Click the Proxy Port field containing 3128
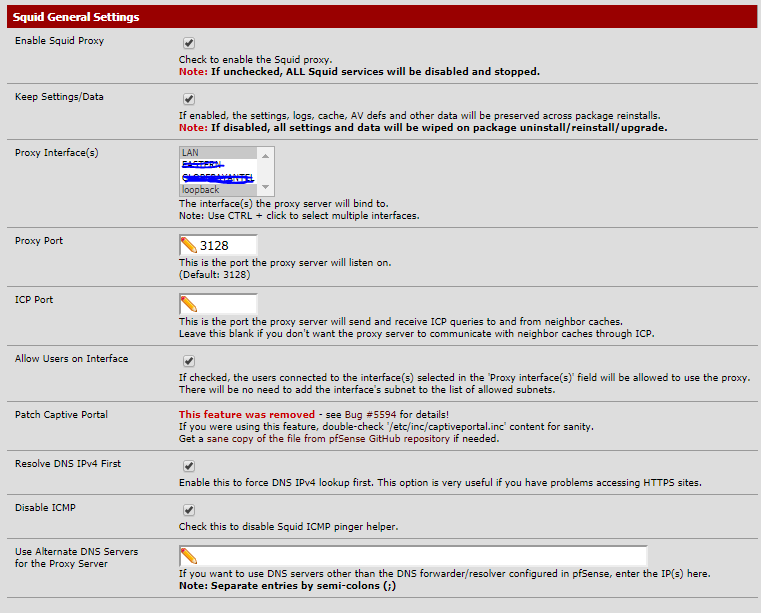761x613 pixels. pos(218,246)
